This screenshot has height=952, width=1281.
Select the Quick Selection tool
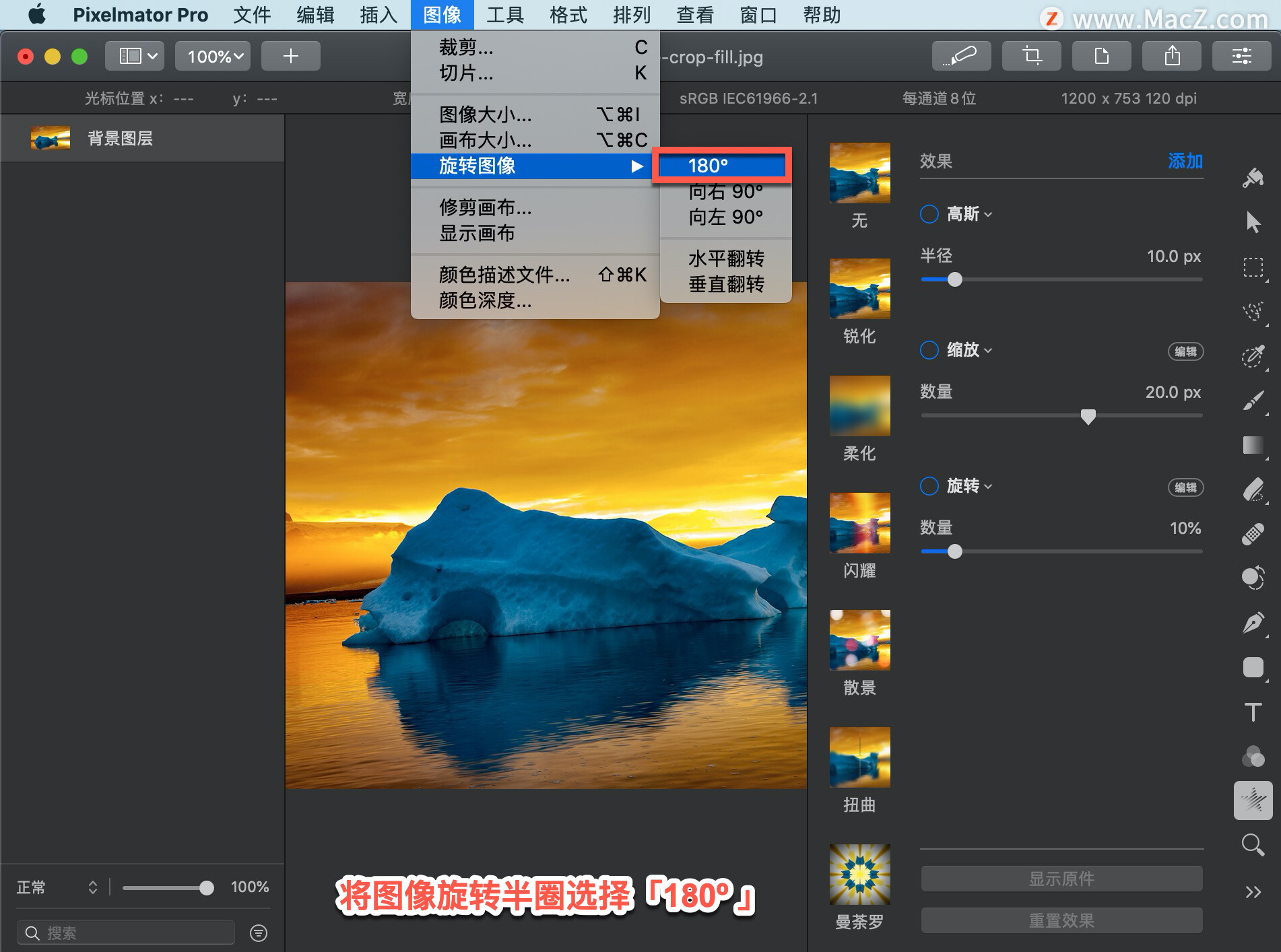click(x=1253, y=311)
